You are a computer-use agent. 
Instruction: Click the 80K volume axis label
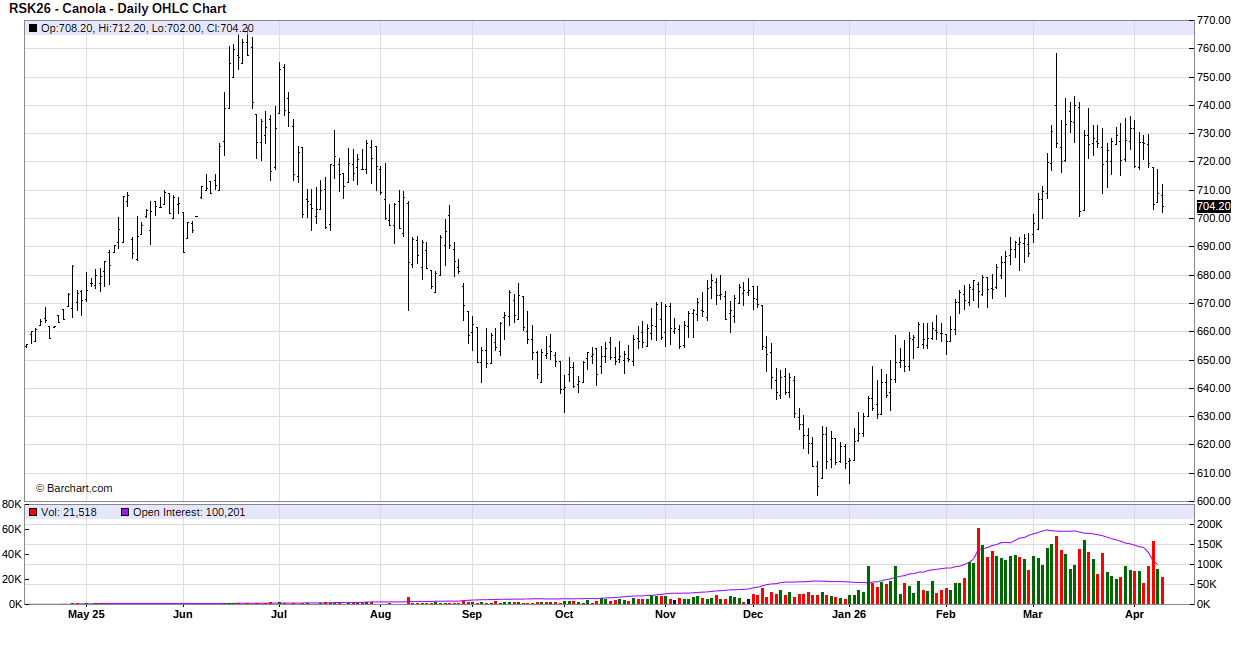[12, 504]
